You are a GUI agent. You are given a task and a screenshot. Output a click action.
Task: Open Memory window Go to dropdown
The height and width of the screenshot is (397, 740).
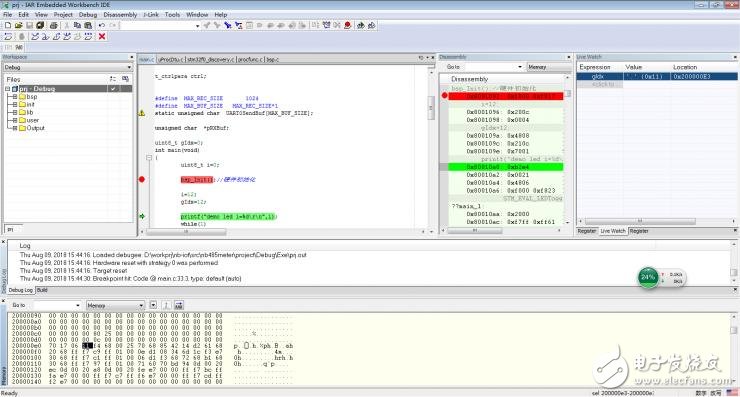click(x=78, y=305)
